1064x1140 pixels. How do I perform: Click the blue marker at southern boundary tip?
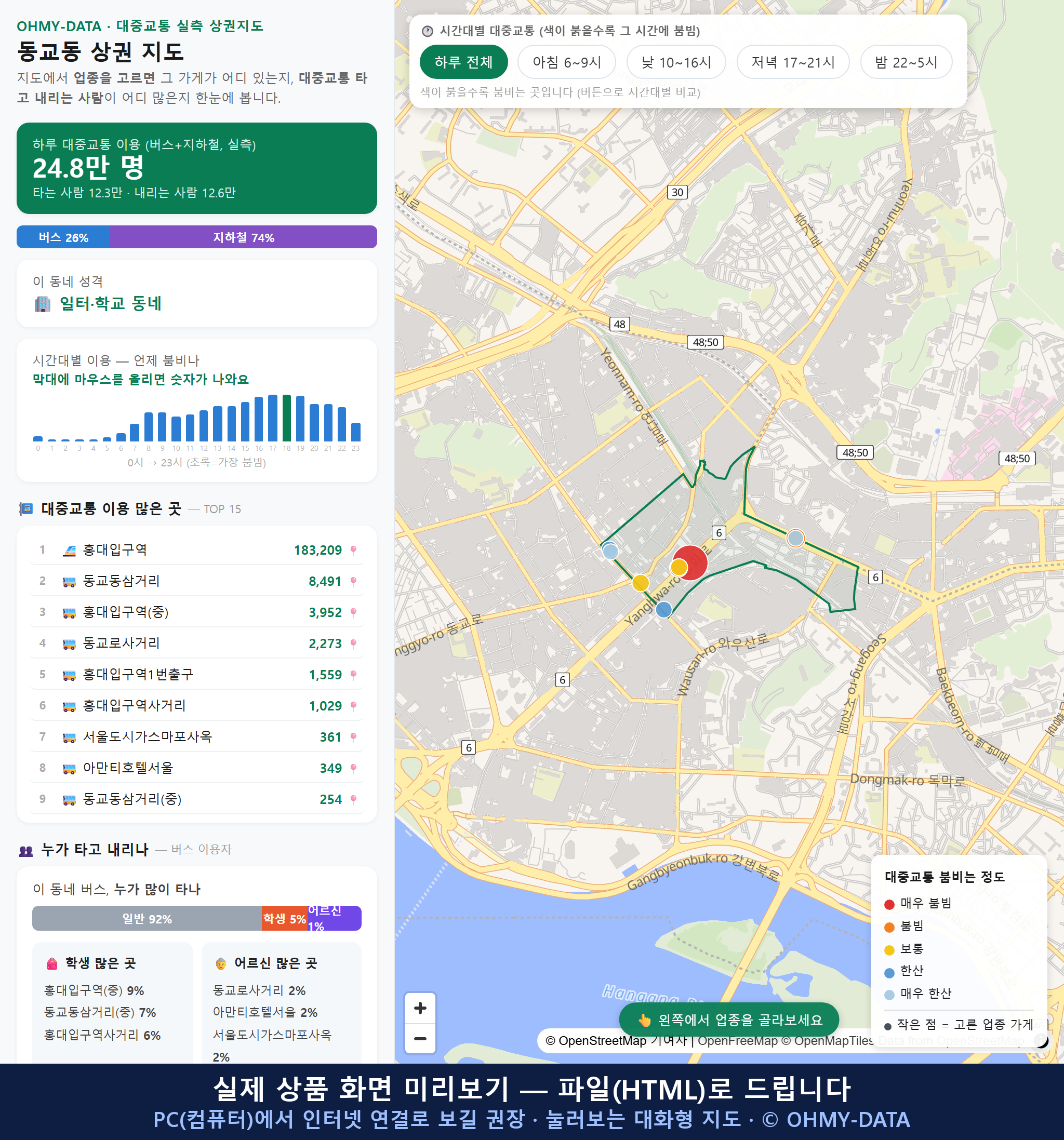coord(663,609)
